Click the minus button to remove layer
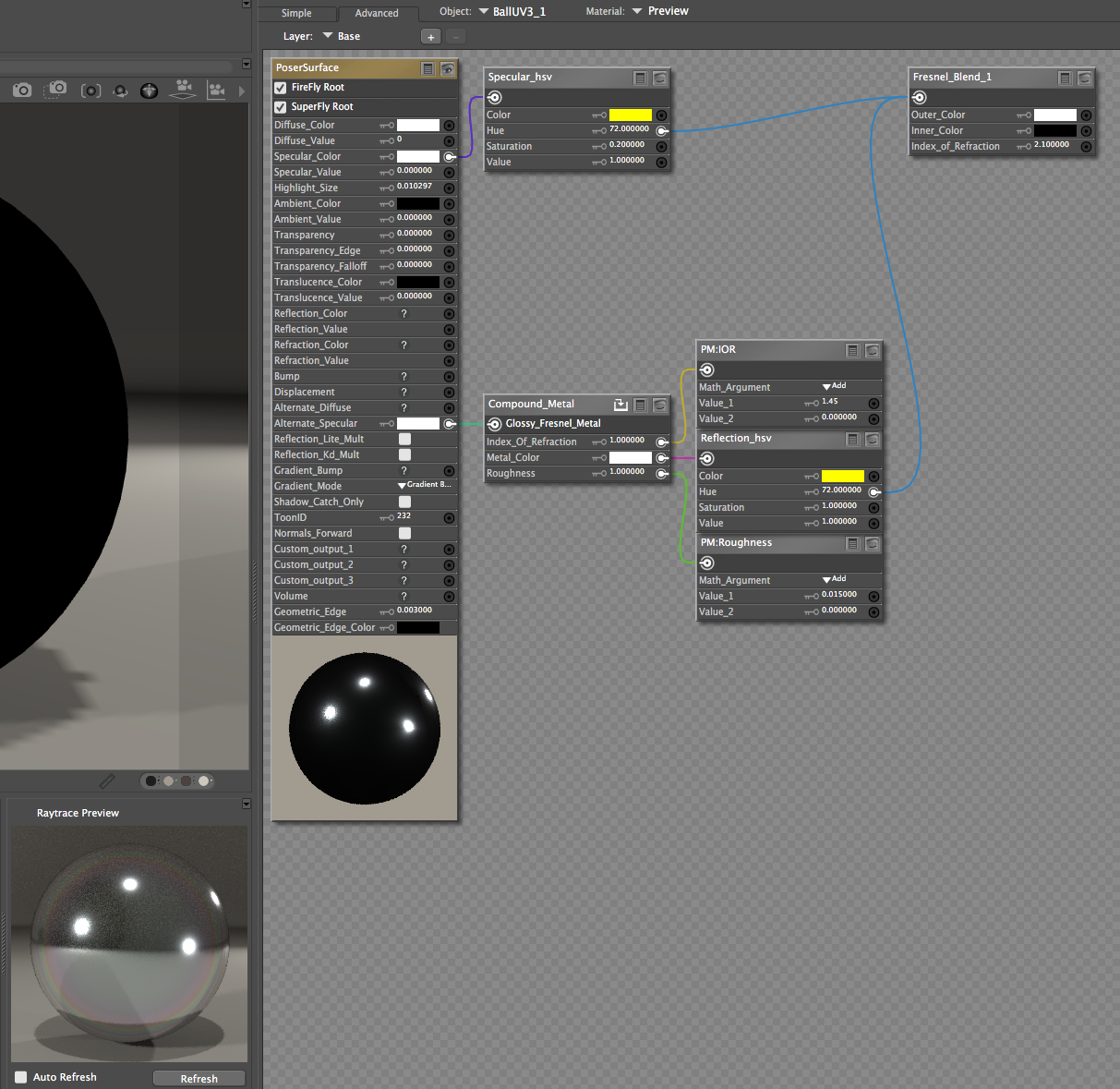This screenshot has height=1089, width=1120. [455, 37]
